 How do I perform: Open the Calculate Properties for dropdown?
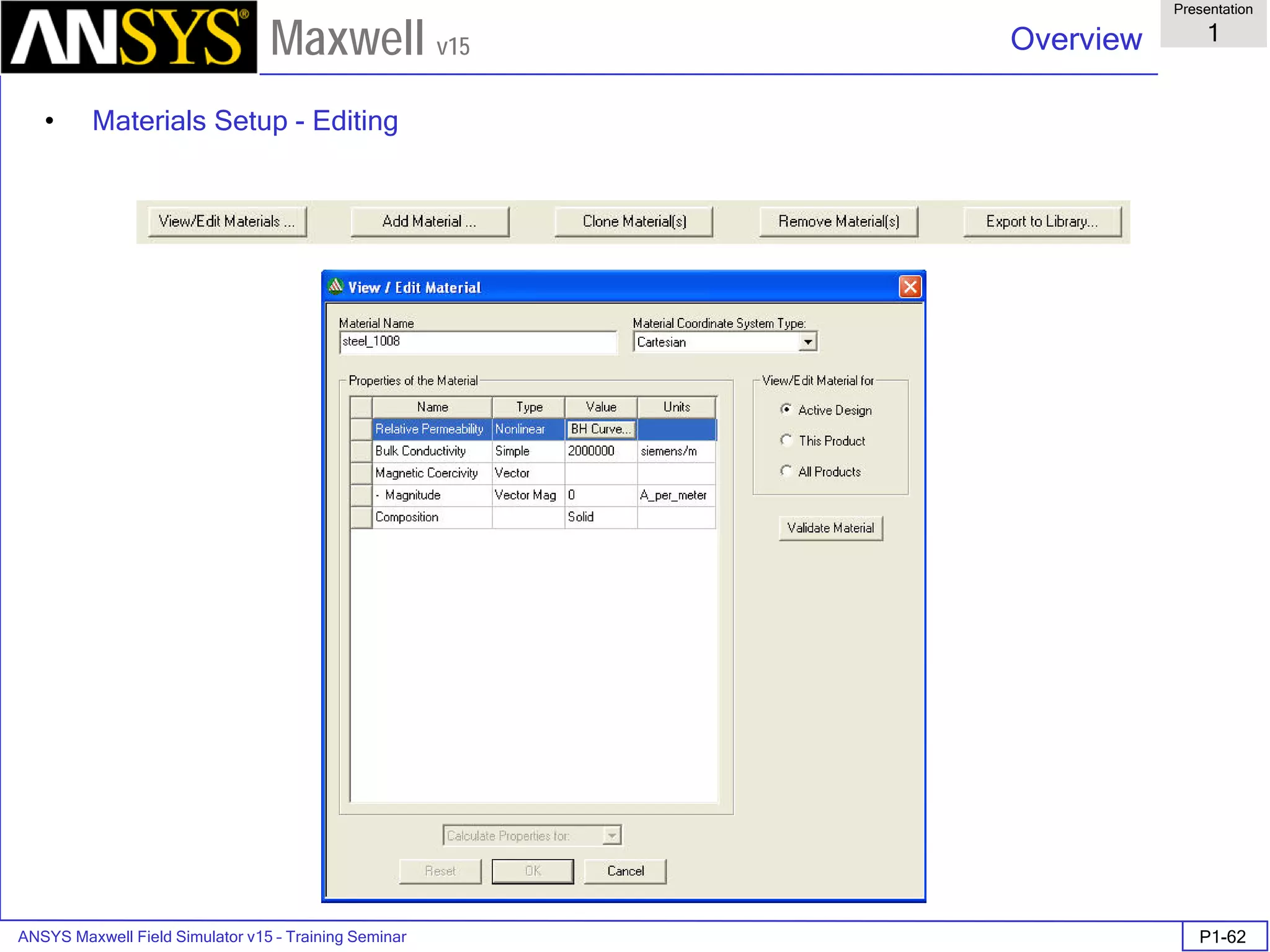point(611,835)
